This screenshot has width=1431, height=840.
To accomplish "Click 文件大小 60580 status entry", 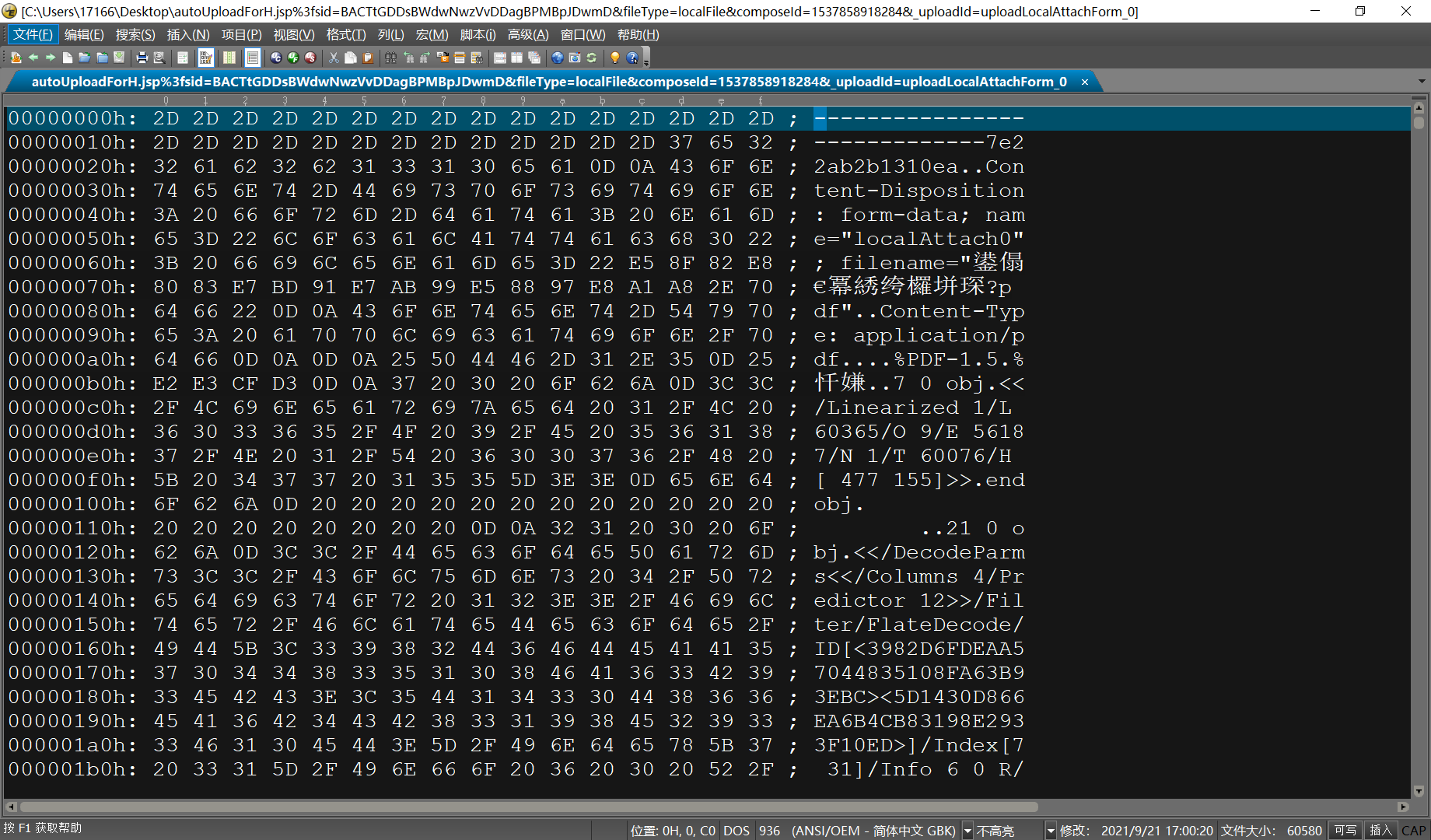I will tap(1271, 831).
